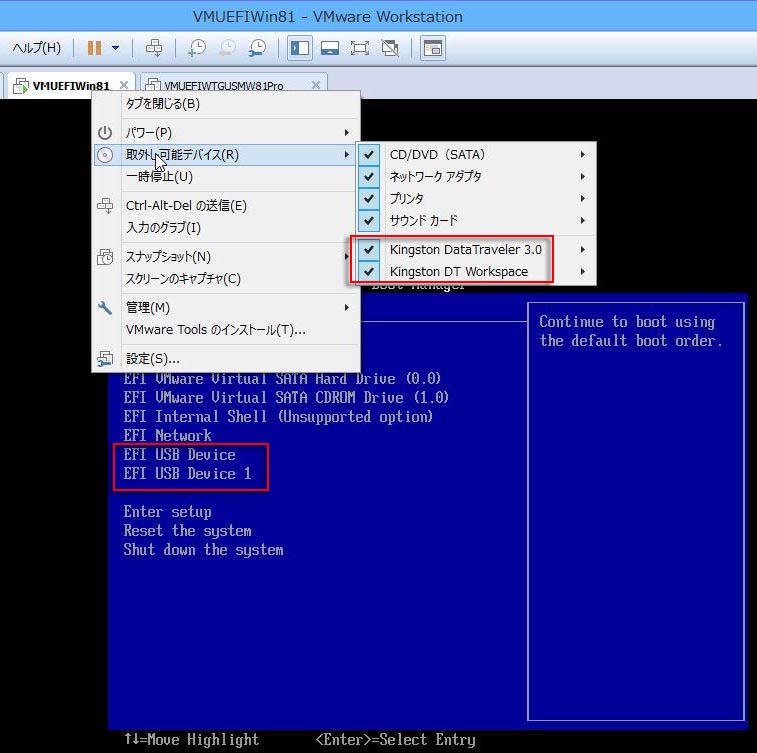
Task: Click the settings icon beside 設定(S)
Action: 105,359
